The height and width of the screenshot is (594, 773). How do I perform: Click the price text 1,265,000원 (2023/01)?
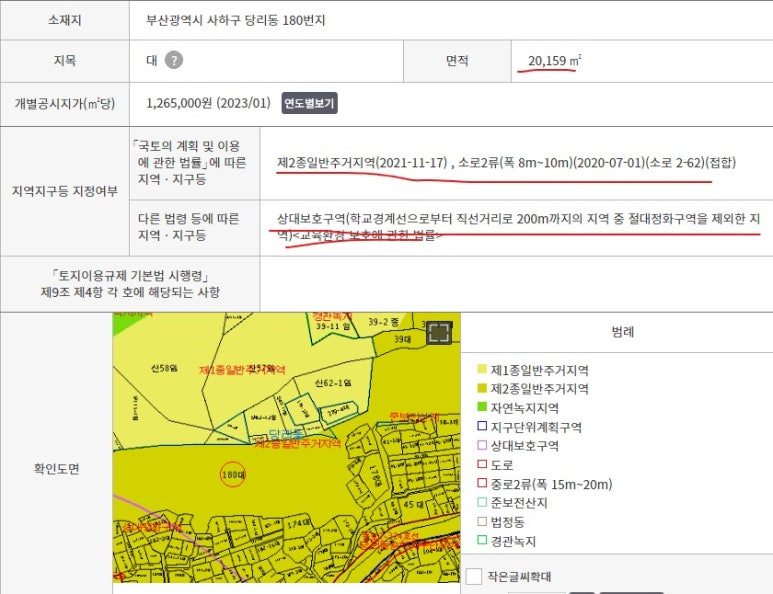tap(208, 103)
